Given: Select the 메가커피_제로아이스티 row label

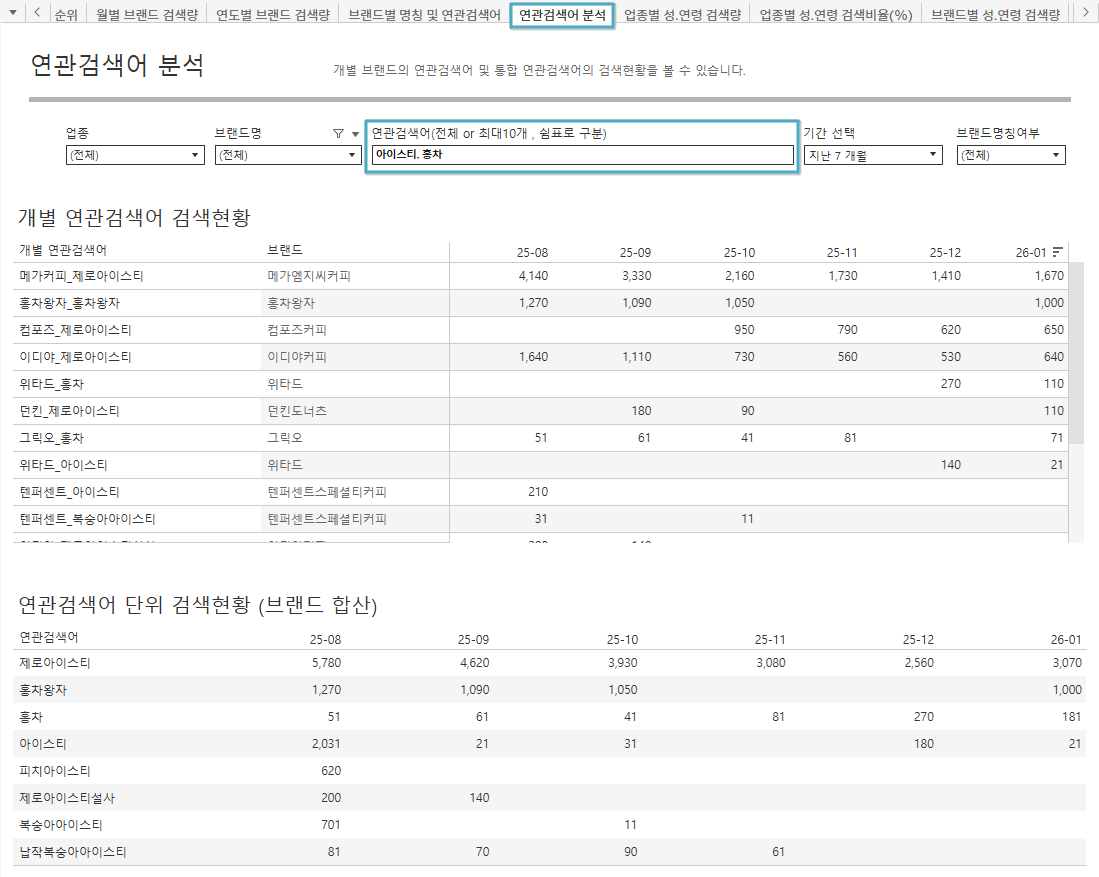Looking at the screenshot, I should tap(75, 276).
